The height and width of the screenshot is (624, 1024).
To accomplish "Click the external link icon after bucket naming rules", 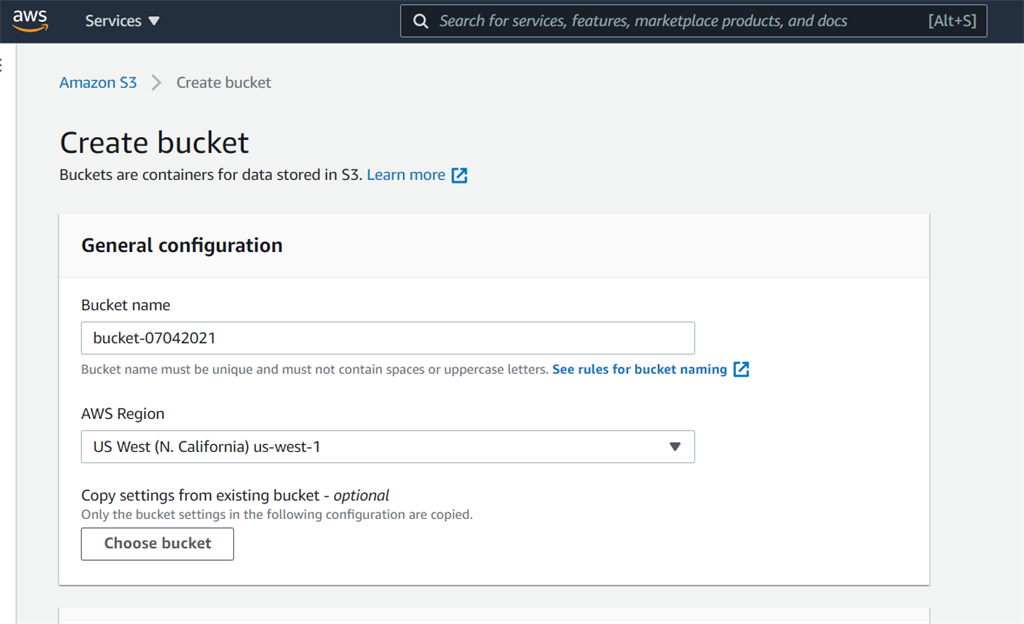I will [x=741, y=369].
